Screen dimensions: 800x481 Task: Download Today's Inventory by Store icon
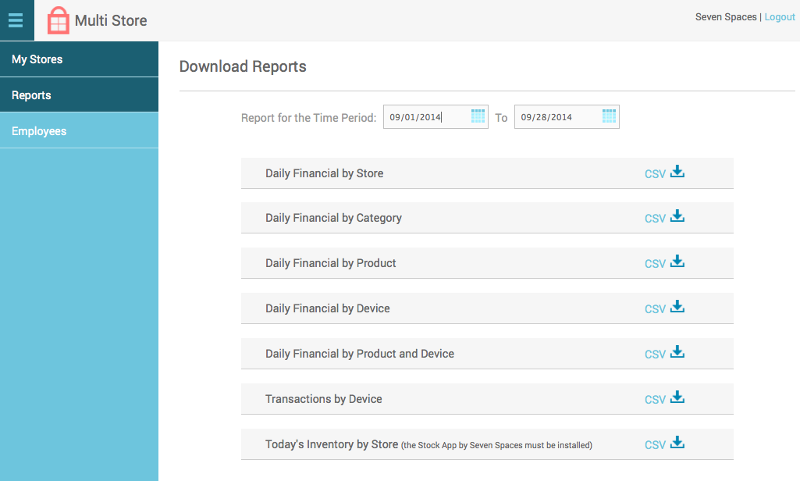677,443
